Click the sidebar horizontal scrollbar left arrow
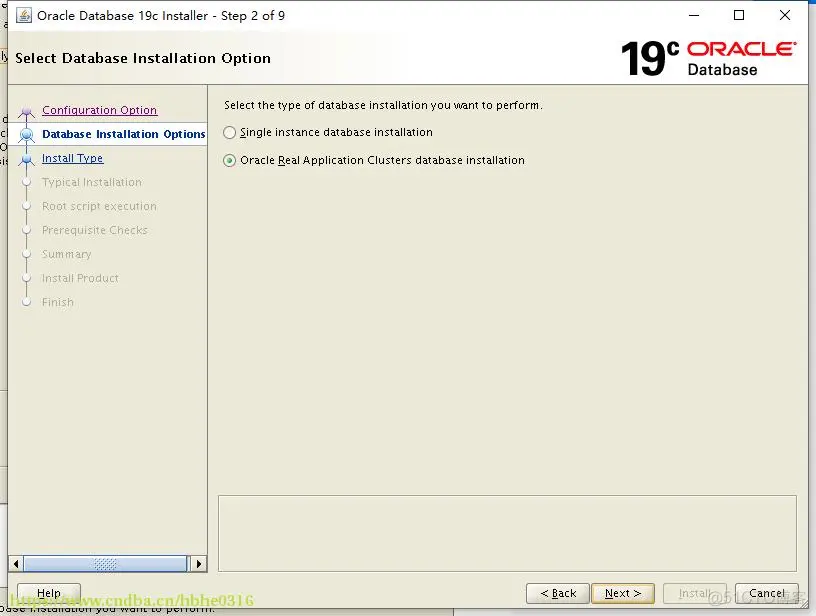 [x=16, y=563]
